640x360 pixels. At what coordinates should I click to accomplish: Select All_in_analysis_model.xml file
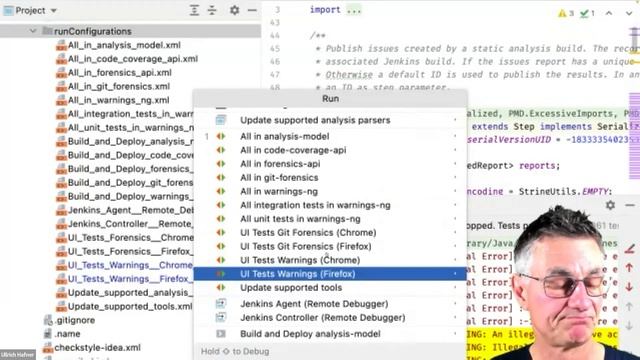(124, 45)
